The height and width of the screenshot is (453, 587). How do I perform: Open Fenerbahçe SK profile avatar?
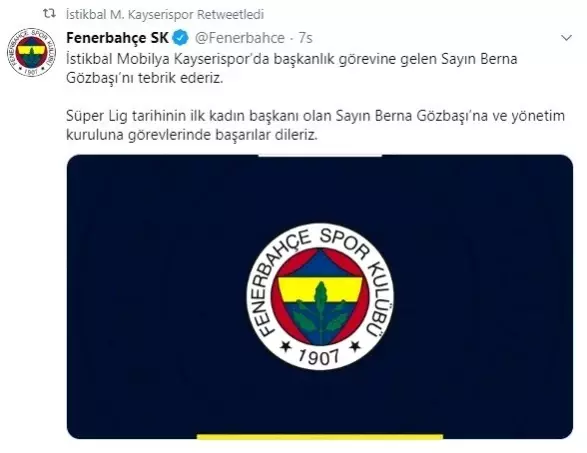[31, 52]
